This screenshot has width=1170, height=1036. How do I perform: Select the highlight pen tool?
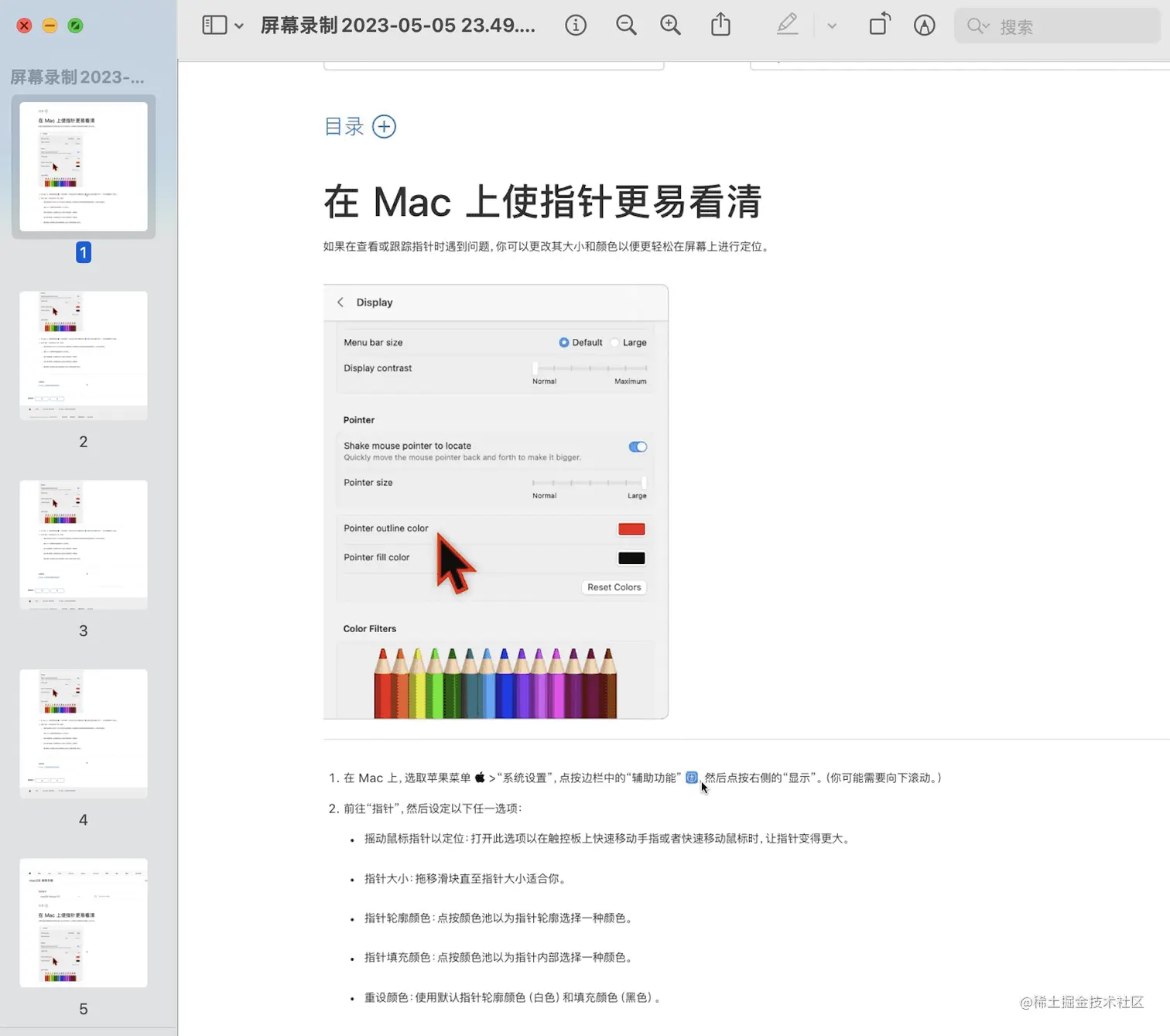pyautogui.click(x=787, y=25)
